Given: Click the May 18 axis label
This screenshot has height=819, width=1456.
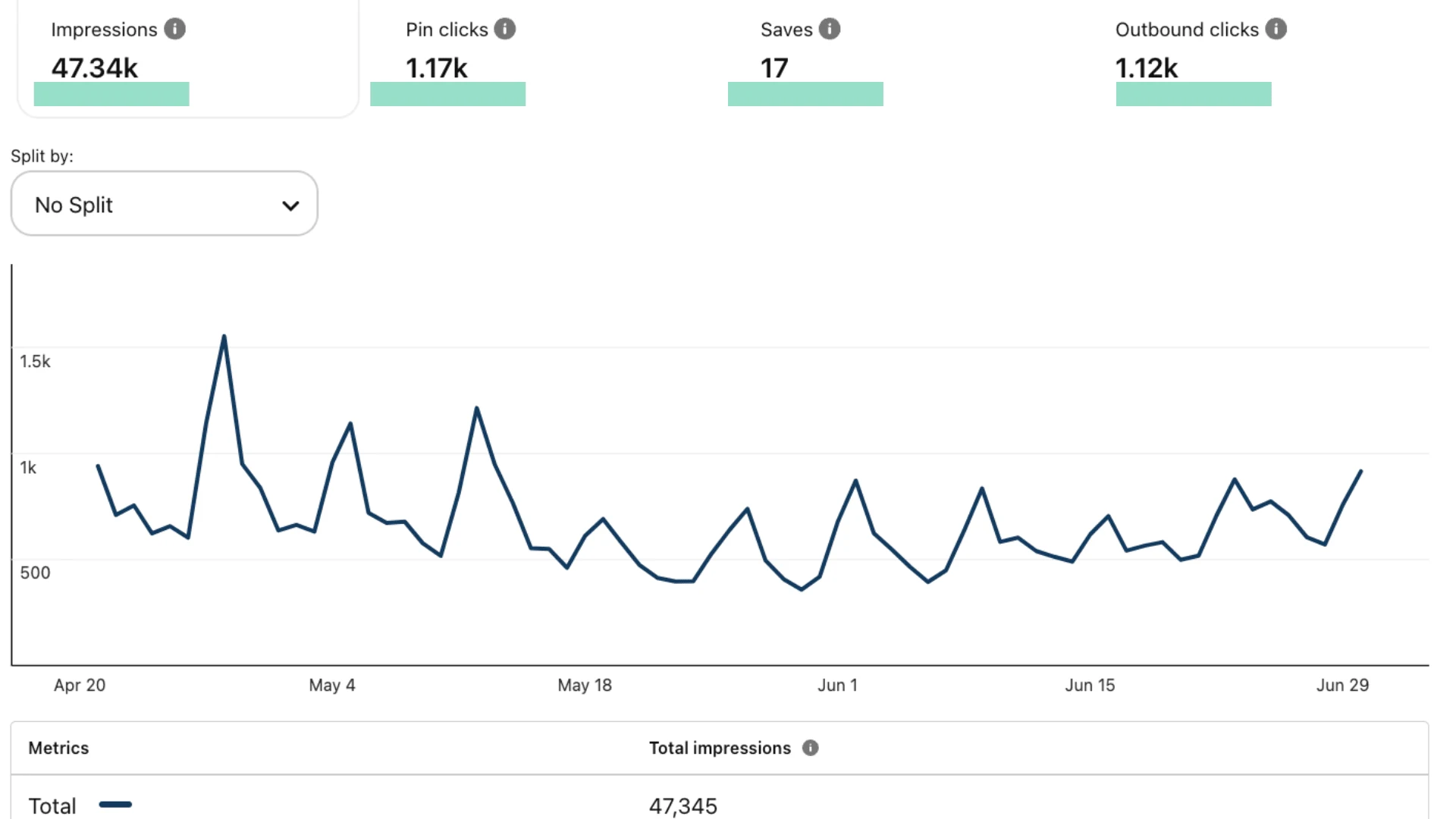Looking at the screenshot, I should point(585,685).
